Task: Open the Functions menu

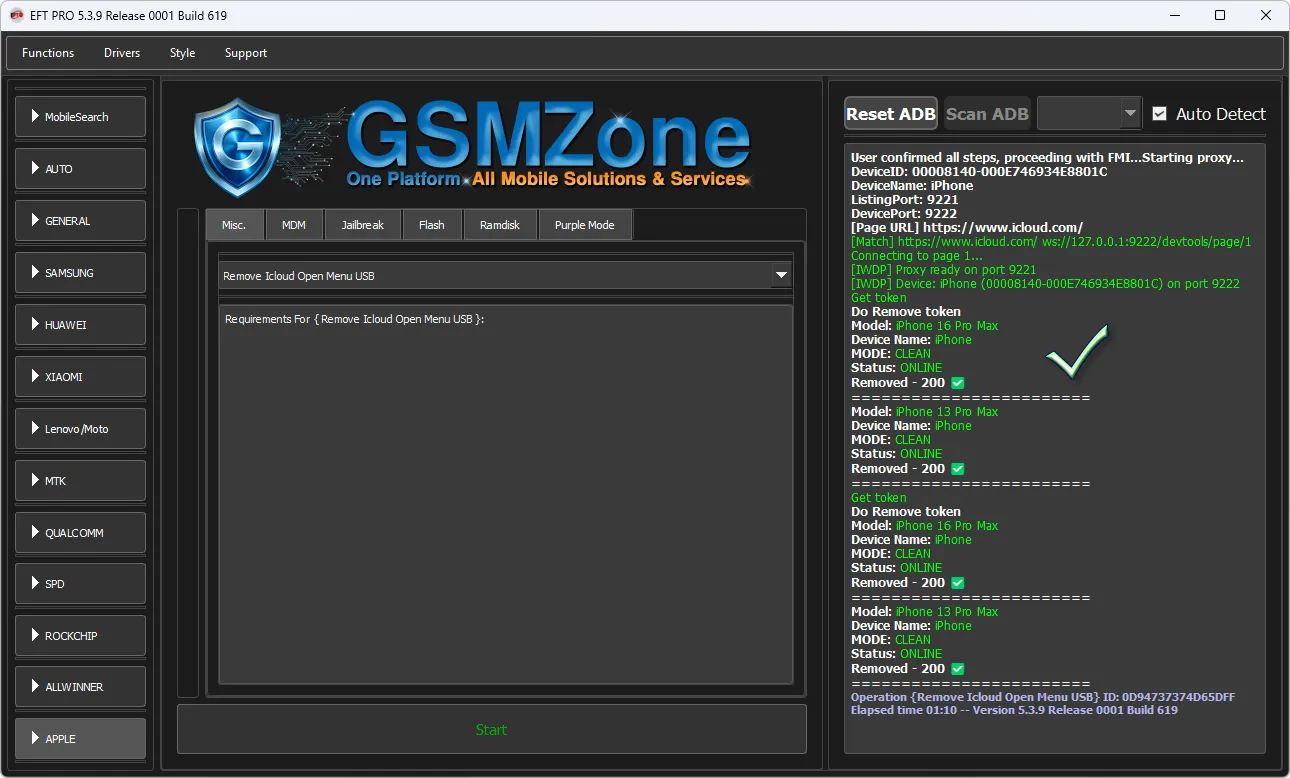Action: tap(48, 53)
